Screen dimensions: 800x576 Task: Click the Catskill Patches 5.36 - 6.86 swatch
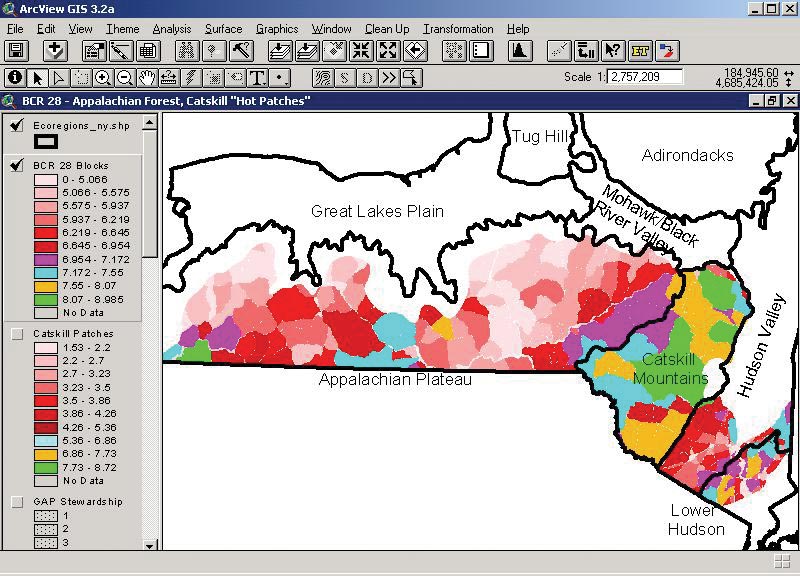46,441
